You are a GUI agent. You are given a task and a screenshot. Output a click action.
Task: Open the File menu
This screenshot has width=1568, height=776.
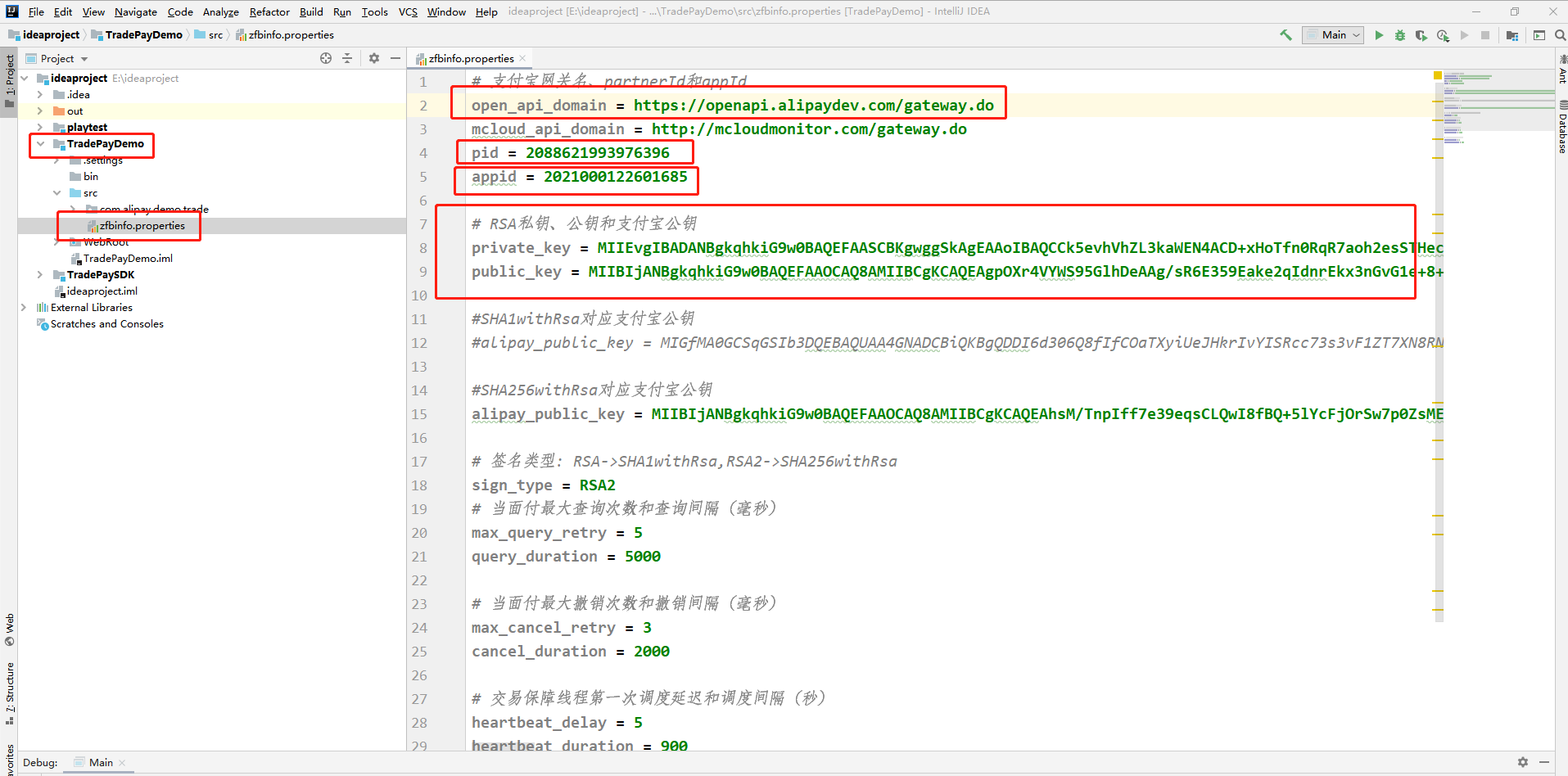coord(36,11)
